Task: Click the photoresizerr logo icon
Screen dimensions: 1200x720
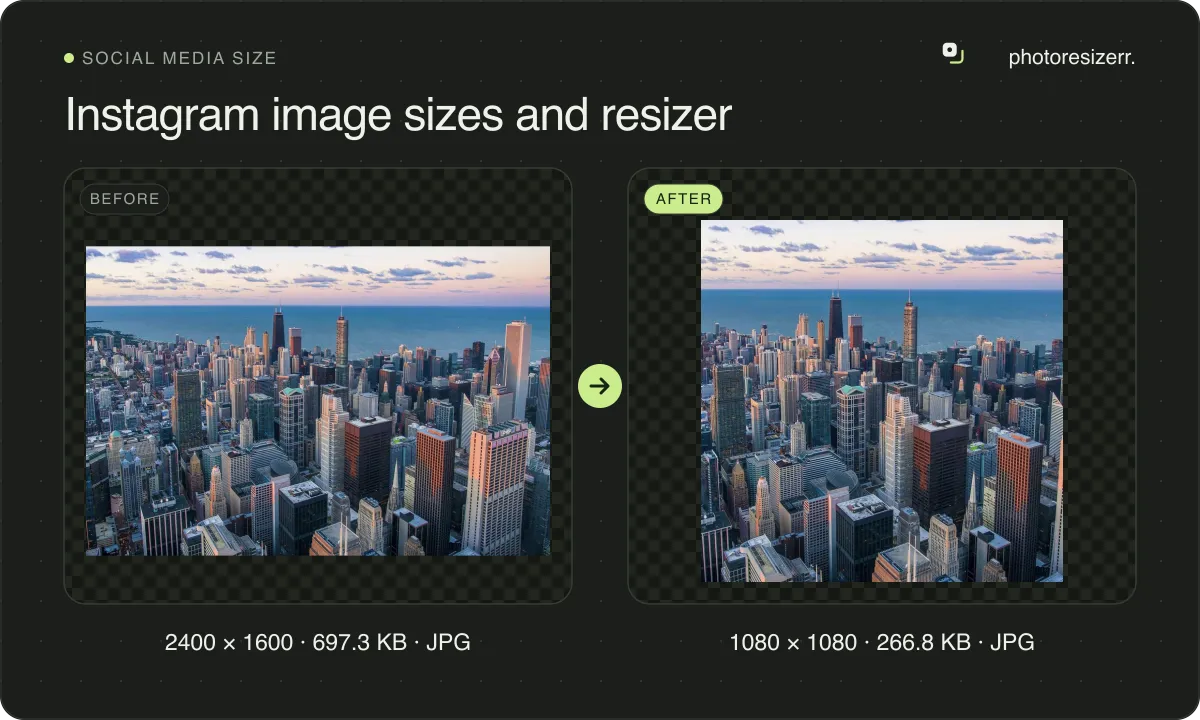Action: (x=953, y=54)
